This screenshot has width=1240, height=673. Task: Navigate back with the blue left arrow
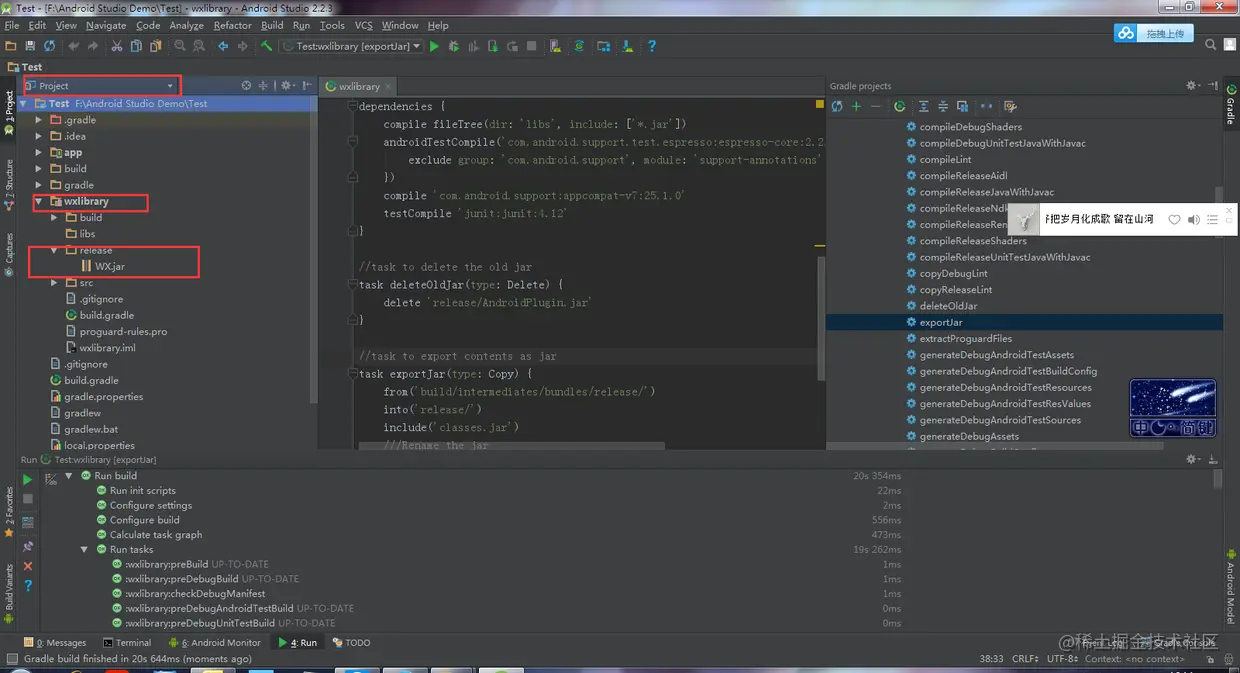click(224, 46)
